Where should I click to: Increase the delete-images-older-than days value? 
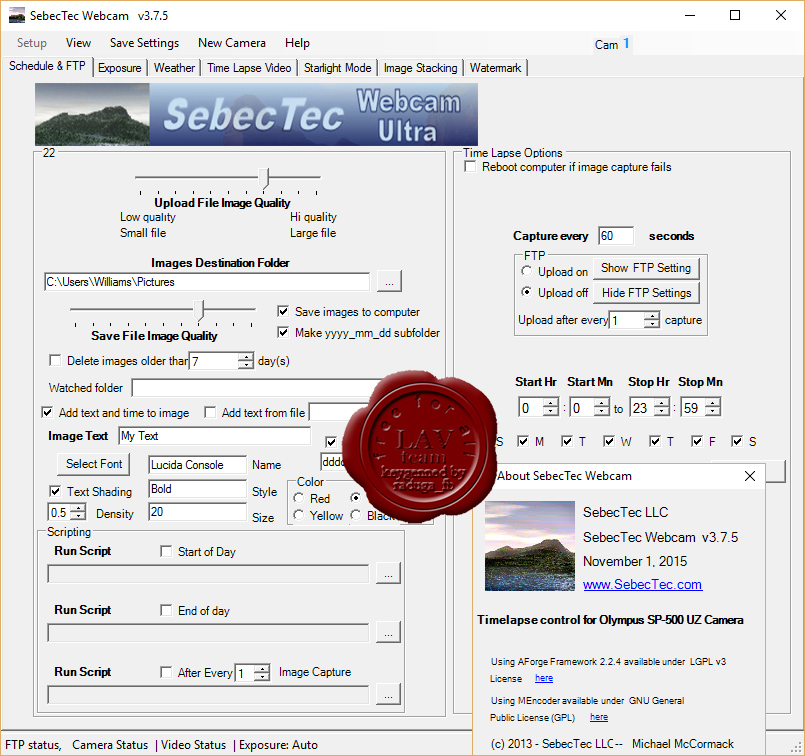(x=247, y=357)
